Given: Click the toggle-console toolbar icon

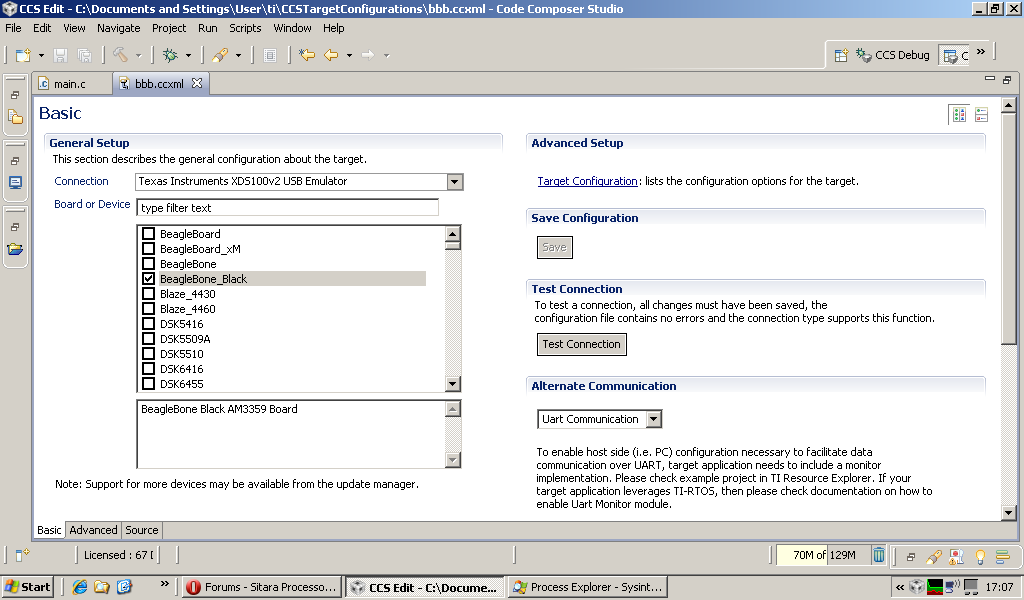Looking at the screenshot, I should click(x=270, y=55).
